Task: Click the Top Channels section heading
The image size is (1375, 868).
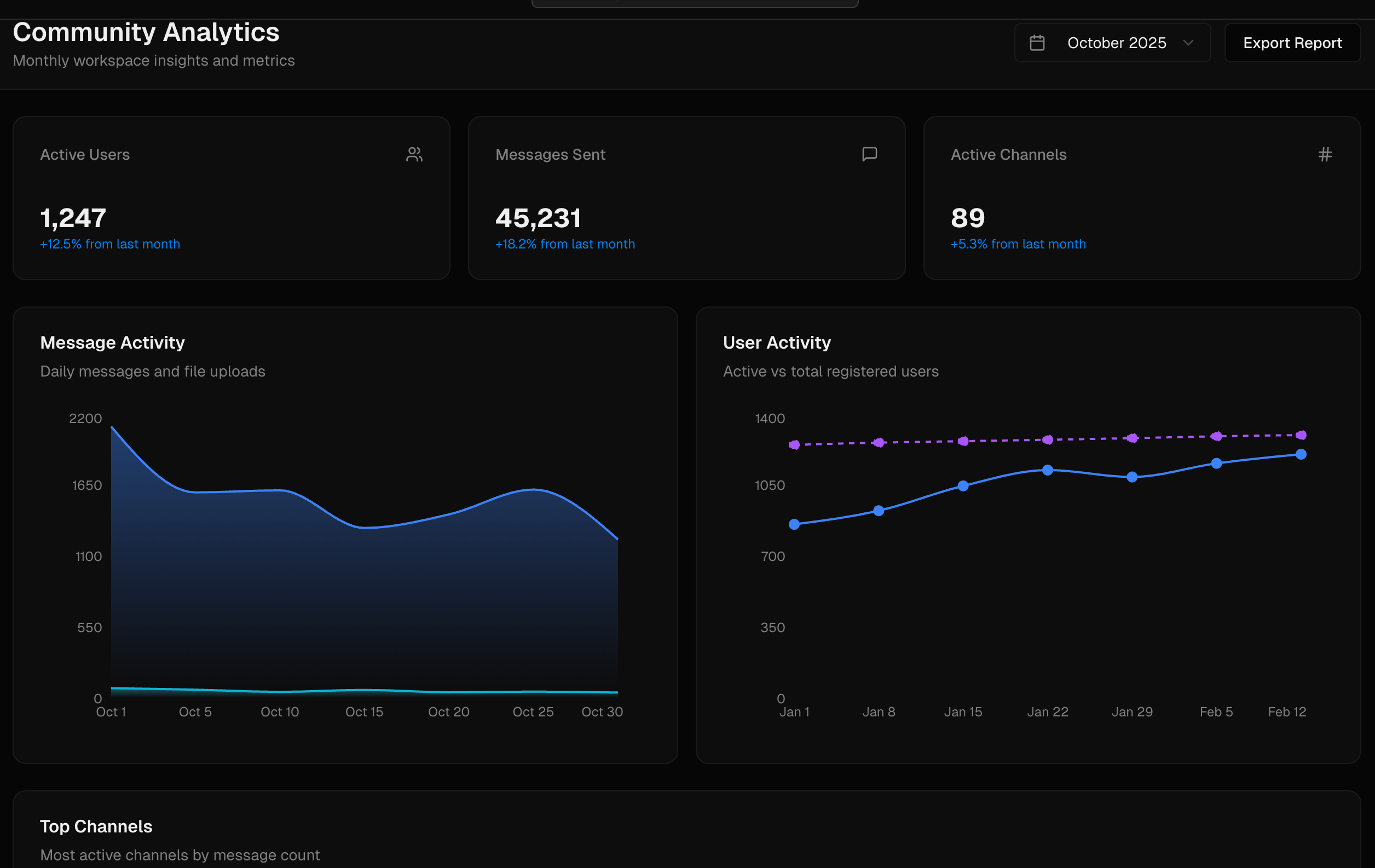Action: point(96,826)
